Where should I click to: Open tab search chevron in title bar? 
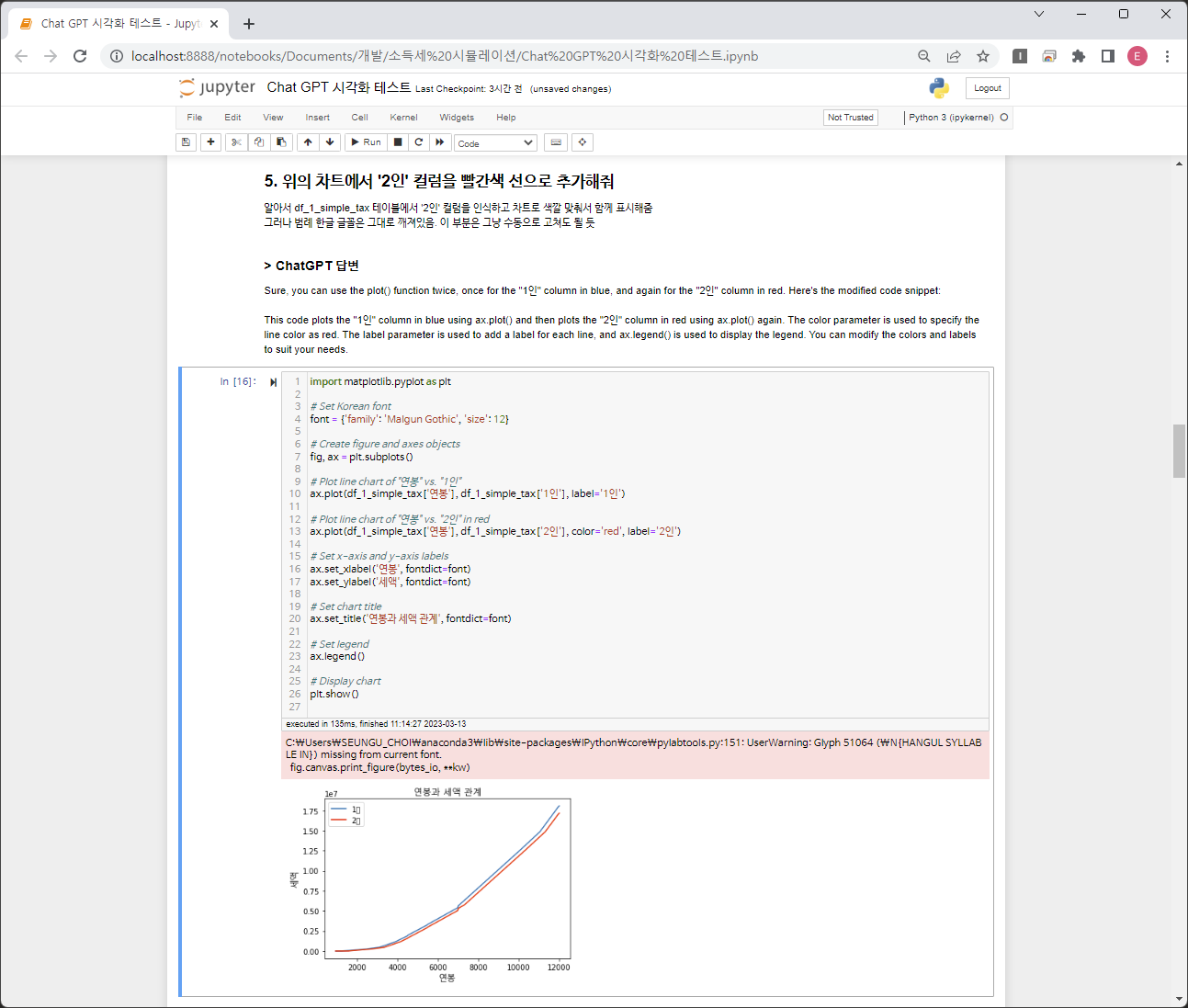coord(1039,14)
